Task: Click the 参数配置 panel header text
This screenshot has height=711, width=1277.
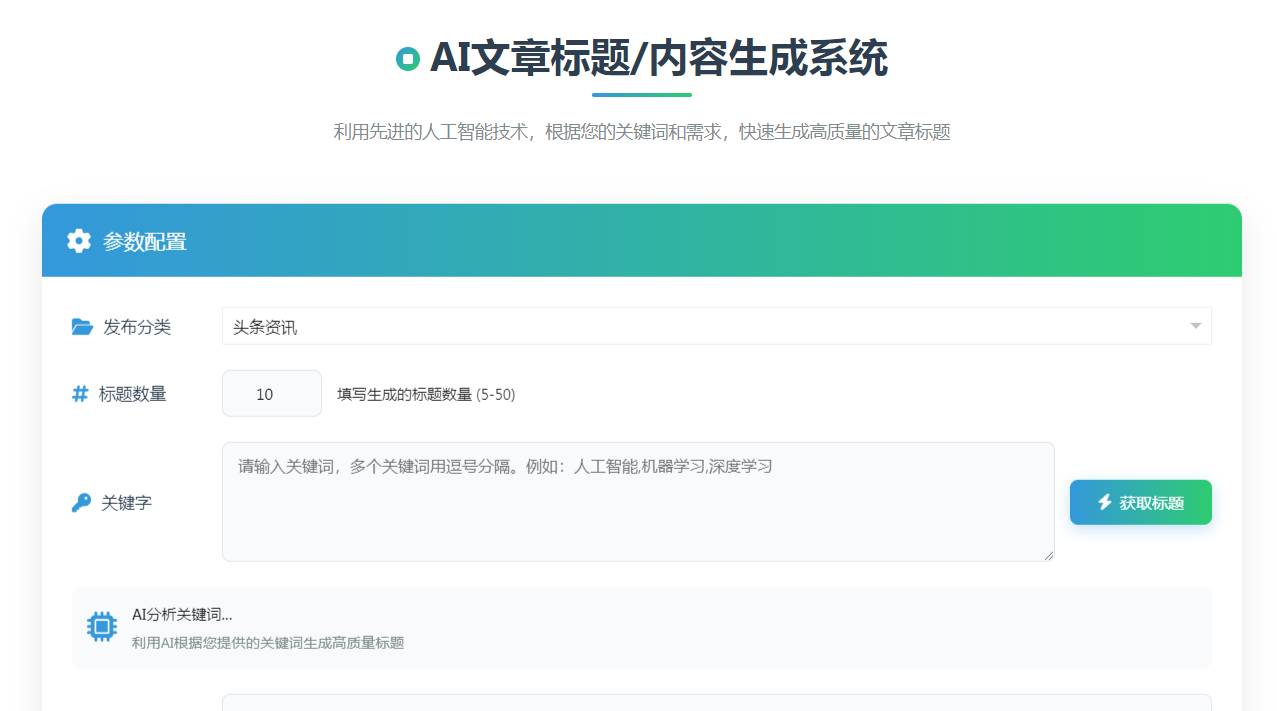Action: click(x=145, y=242)
